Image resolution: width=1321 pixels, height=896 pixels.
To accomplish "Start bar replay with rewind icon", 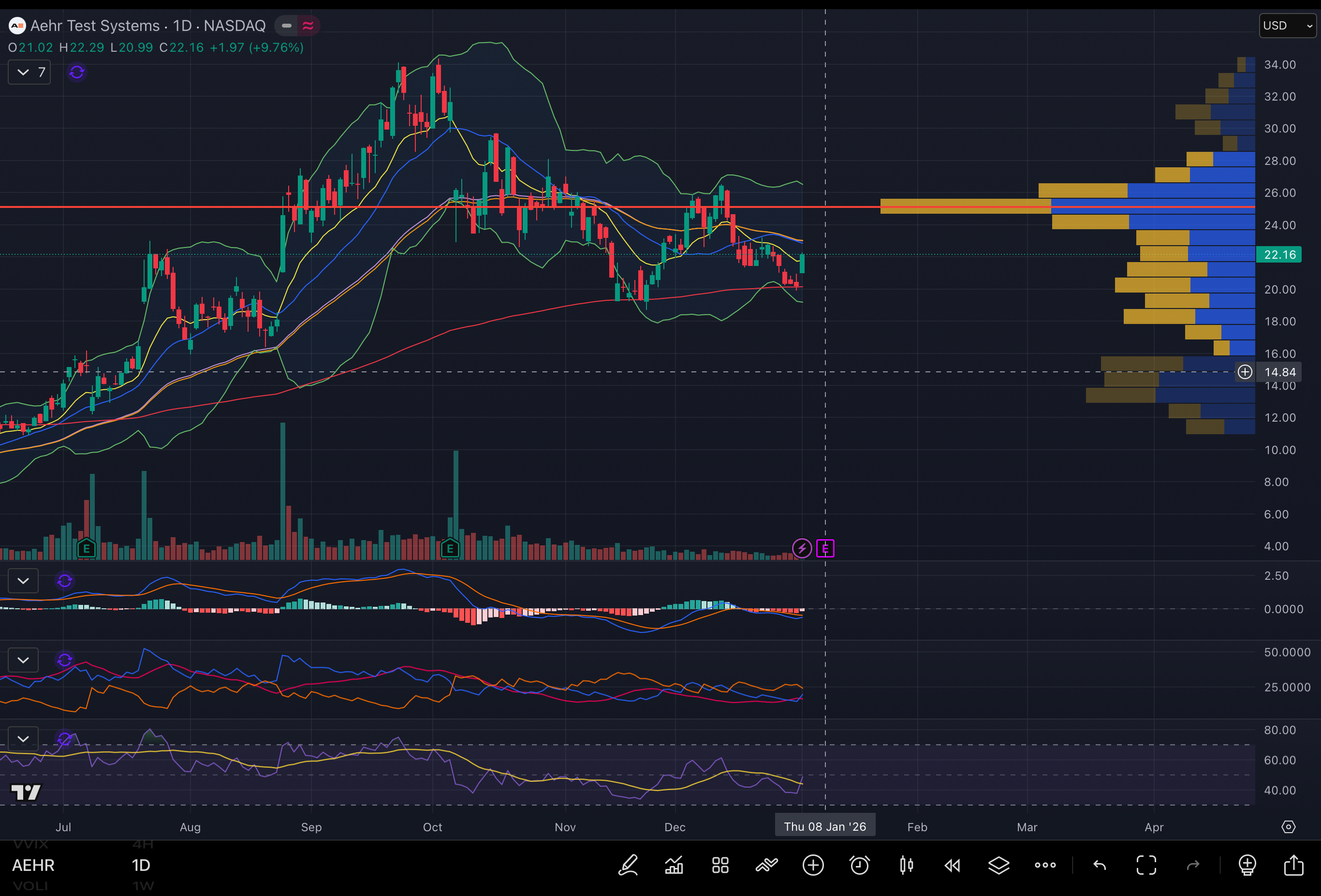I will pyautogui.click(x=952, y=865).
